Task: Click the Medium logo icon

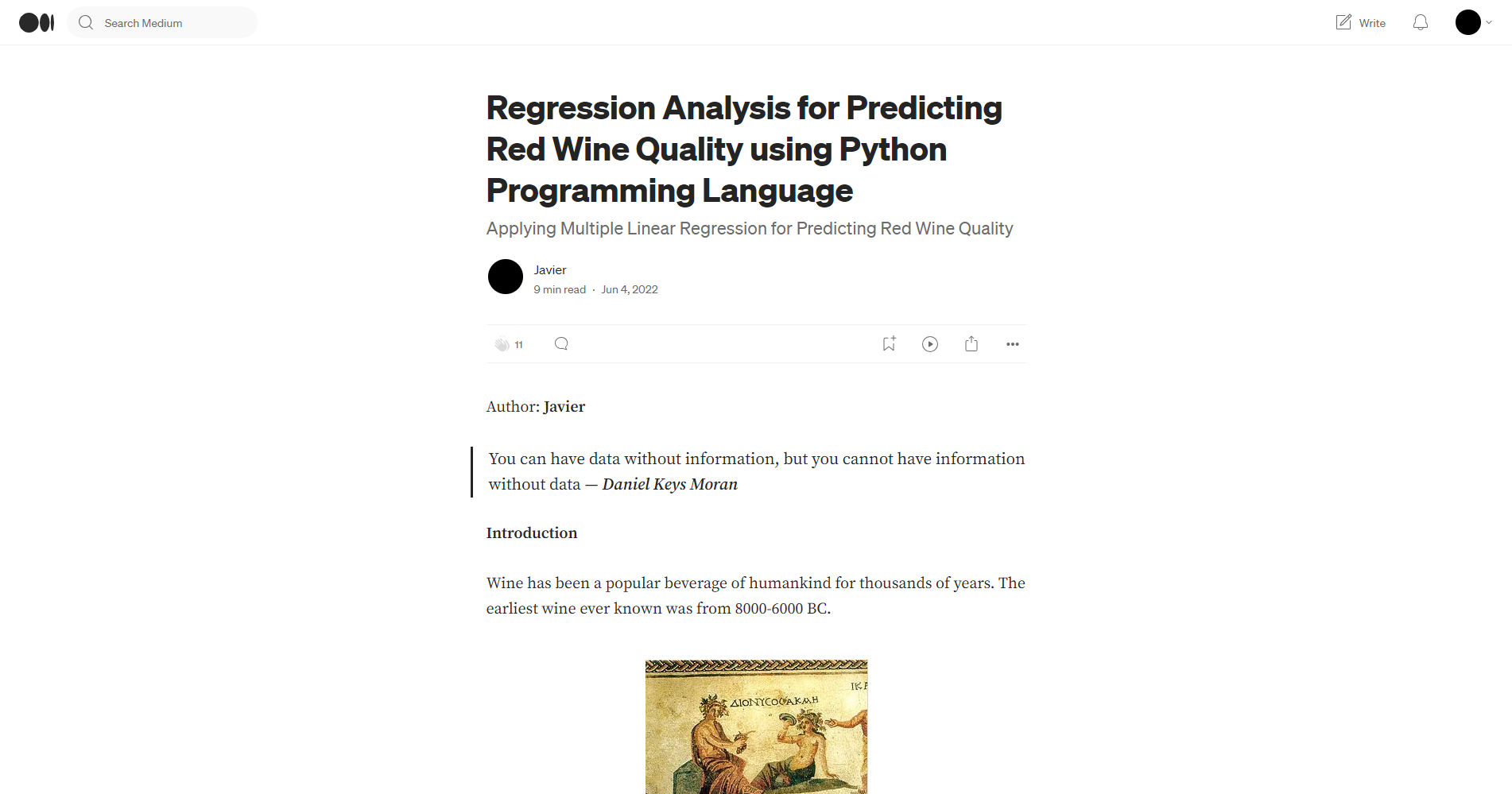Action: coord(37,22)
